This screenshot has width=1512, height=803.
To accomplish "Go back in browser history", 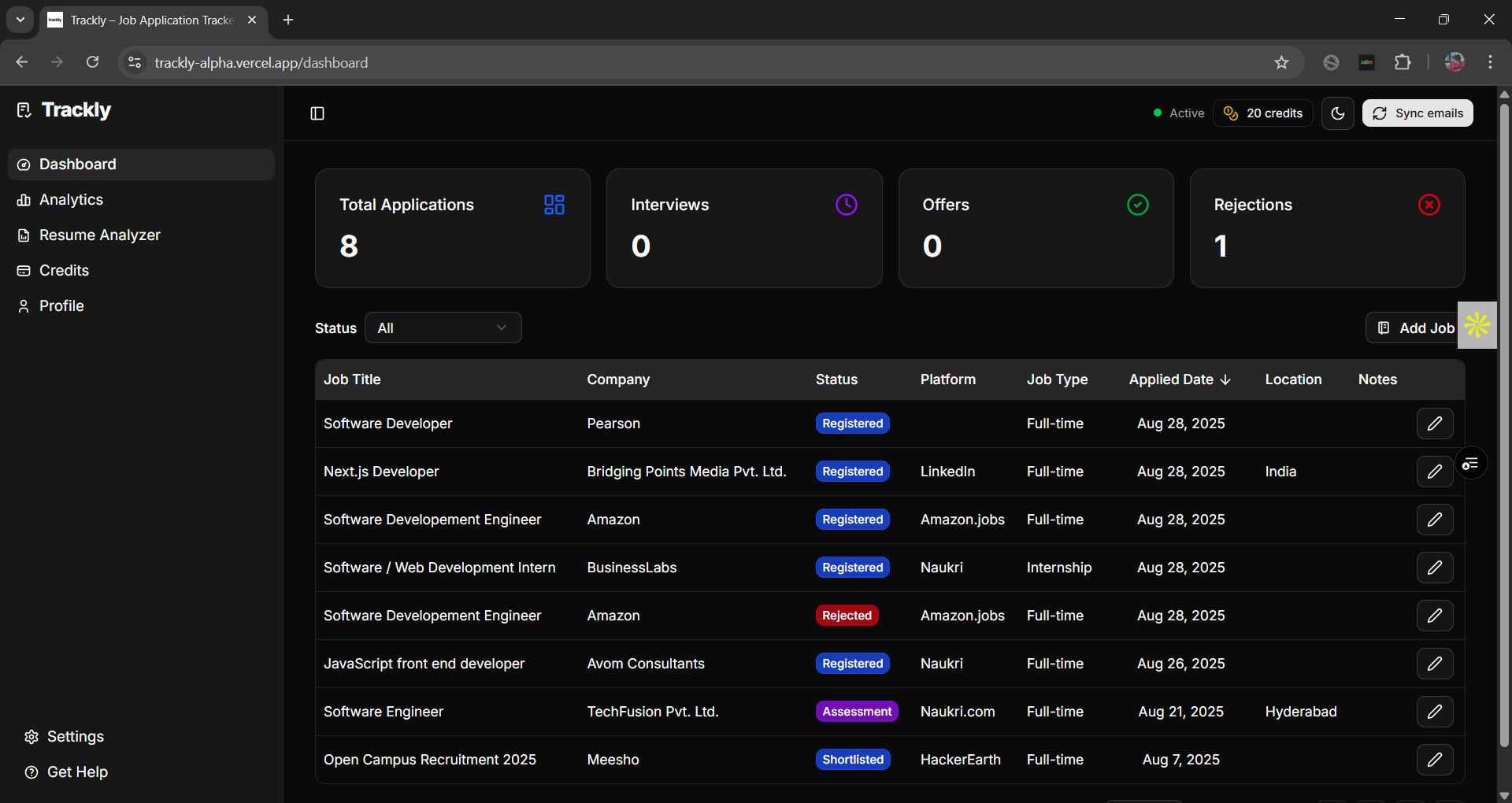I will 22,62.
